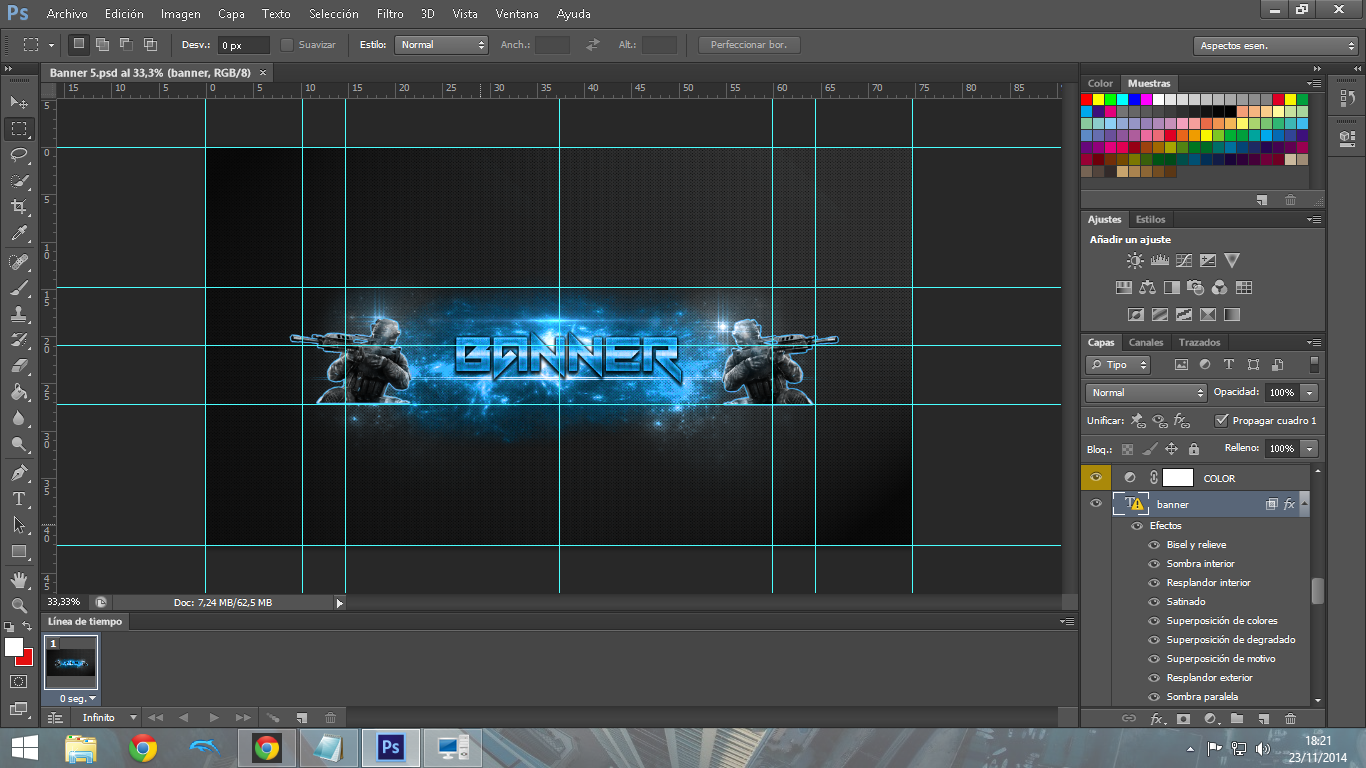Select the Brush tool
The image size is (1366, 768).
(x=19, y=288)
